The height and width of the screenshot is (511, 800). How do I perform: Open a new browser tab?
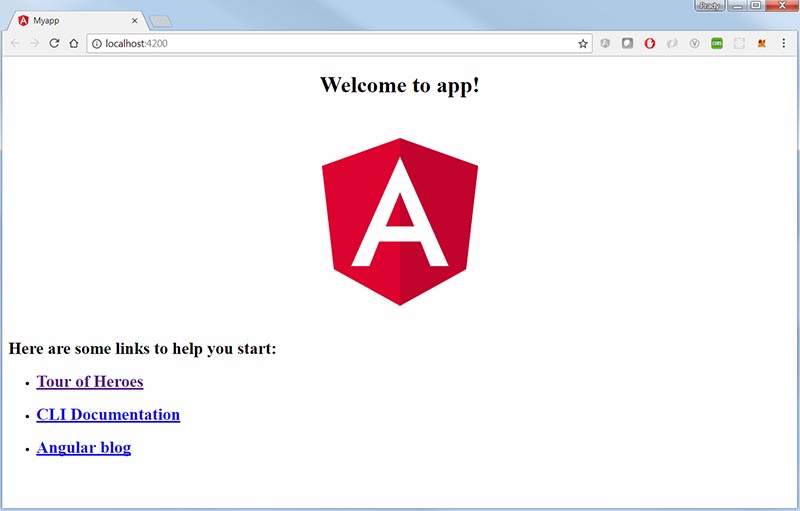click(161, 21)
